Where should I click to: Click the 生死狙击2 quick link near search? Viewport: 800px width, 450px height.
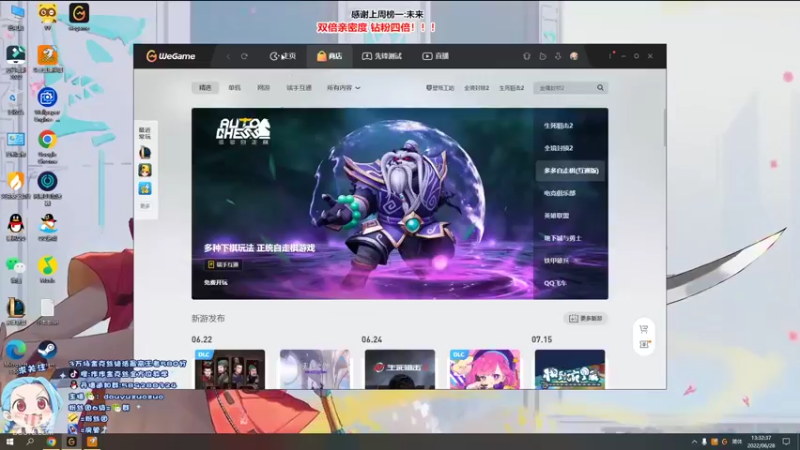click(x=511, y=88)
